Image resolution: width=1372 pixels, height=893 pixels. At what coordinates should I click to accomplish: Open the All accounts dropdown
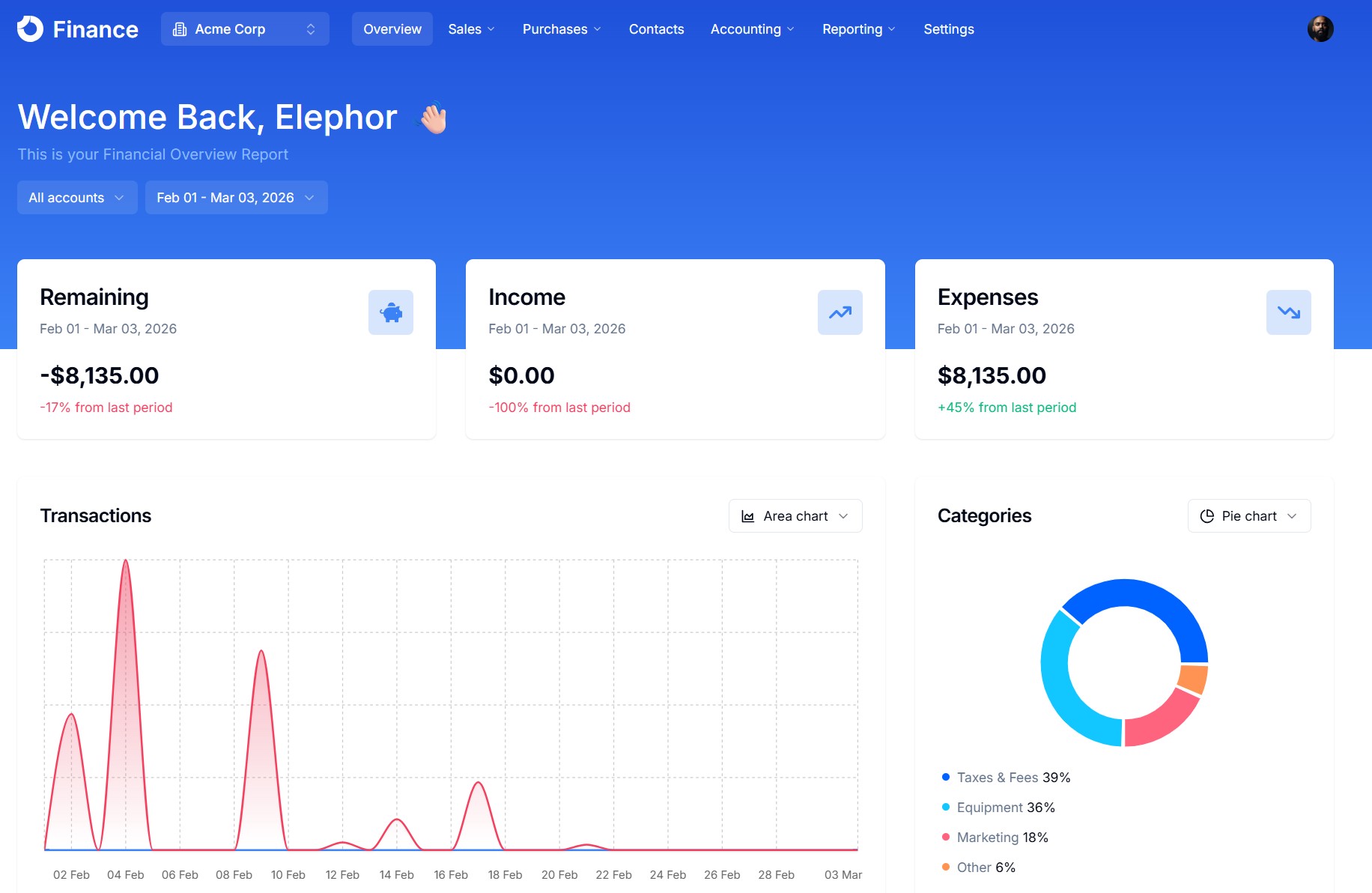[x=76, y=197]
